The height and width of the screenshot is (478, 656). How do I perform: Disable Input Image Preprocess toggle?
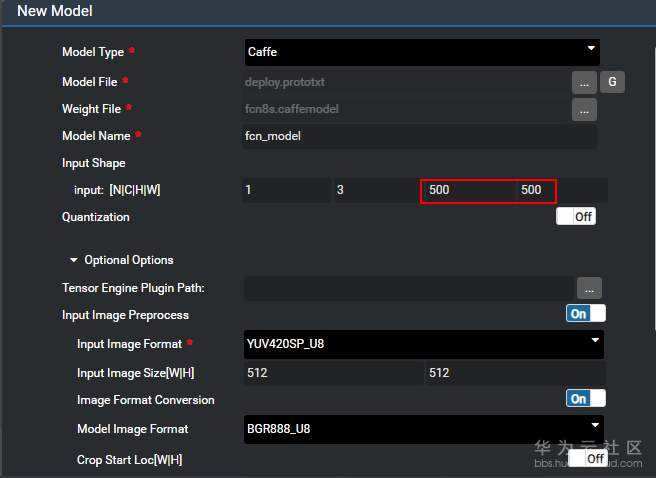[585, 314]
